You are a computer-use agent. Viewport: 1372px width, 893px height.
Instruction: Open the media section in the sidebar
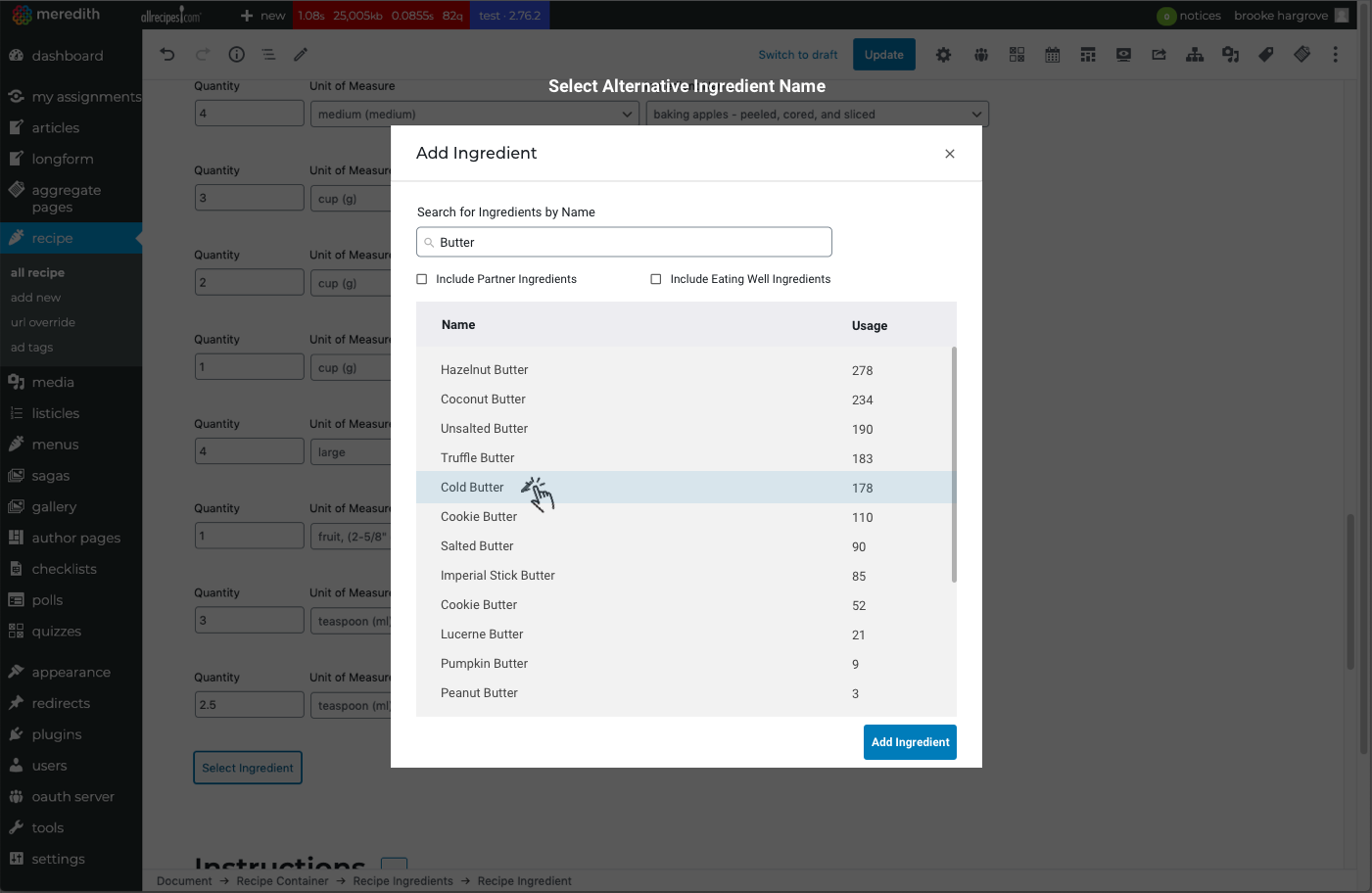pos(53,383)
